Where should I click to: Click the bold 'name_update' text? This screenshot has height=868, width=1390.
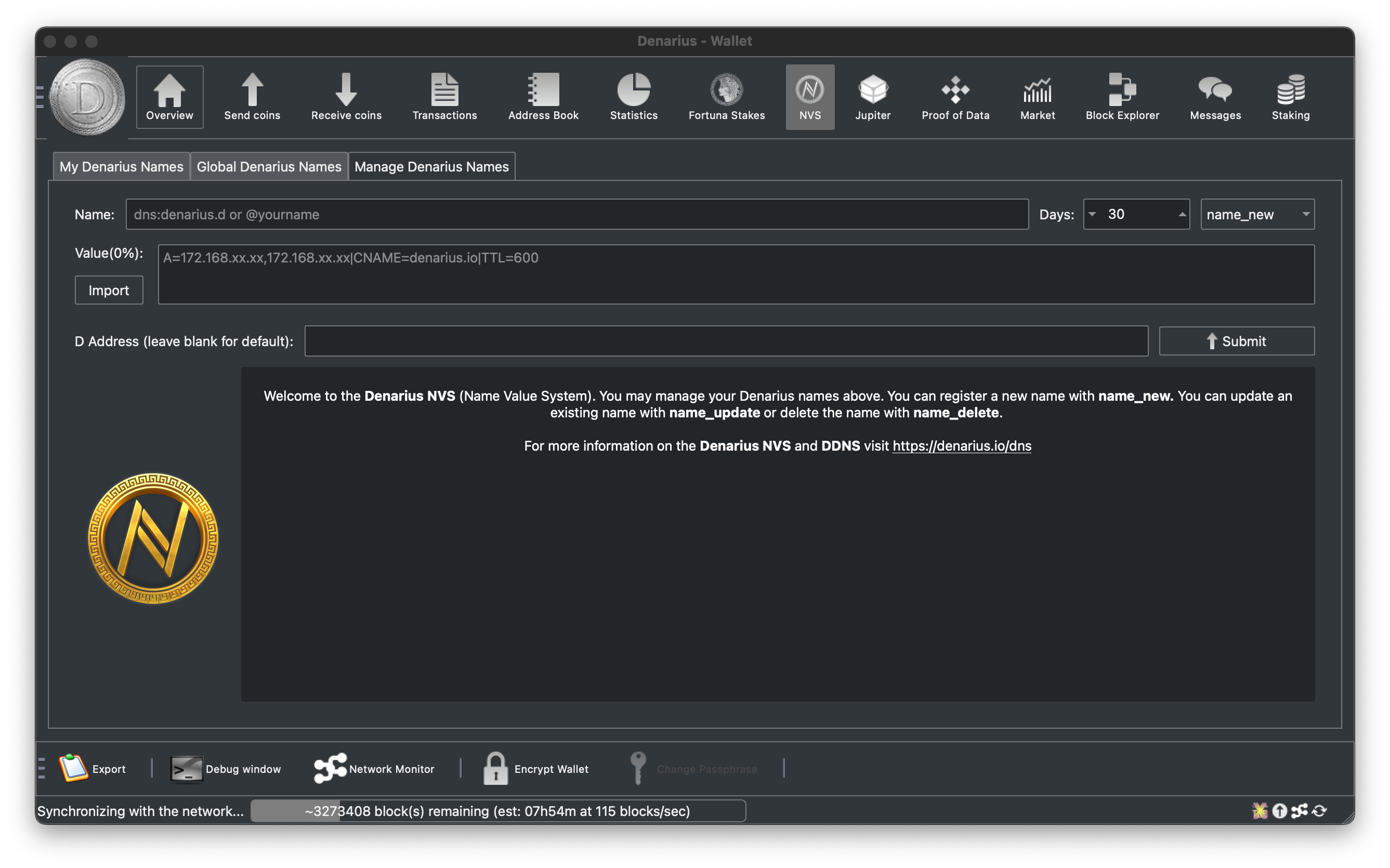tap(714, 412)
